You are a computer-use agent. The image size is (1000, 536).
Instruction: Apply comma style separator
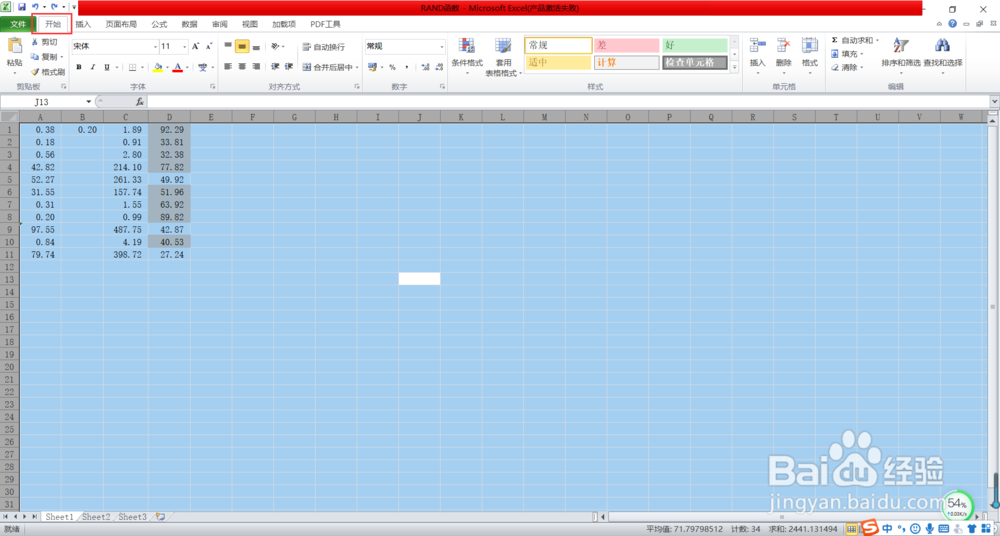pyautogui.click(x=406, y=67)
